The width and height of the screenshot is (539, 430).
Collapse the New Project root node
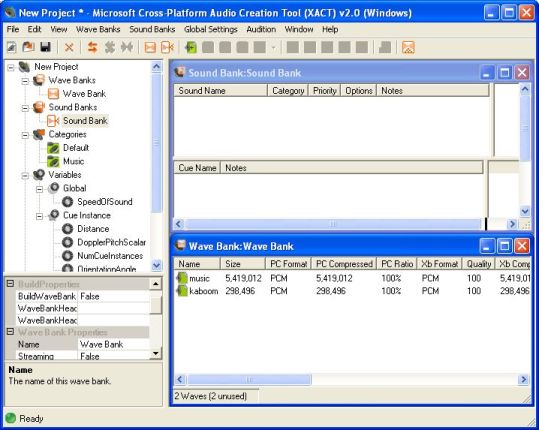(x=11, y=67)
